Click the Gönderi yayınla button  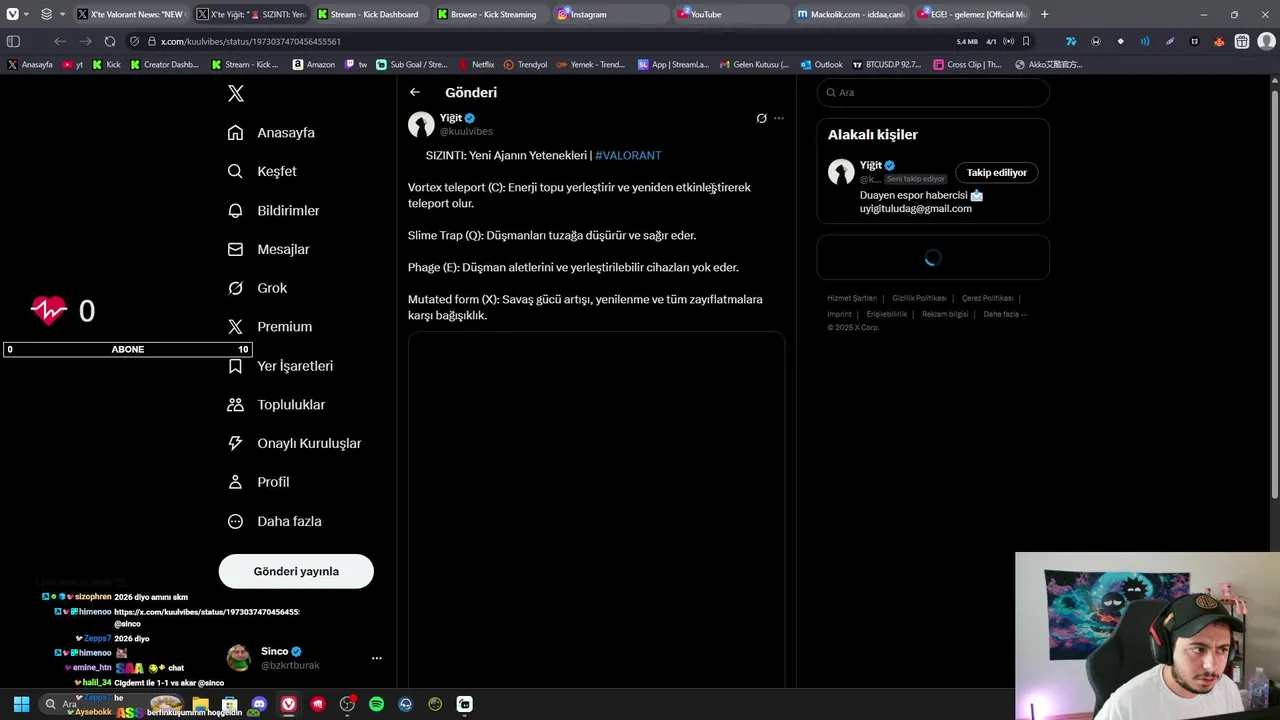pos(296,571)
